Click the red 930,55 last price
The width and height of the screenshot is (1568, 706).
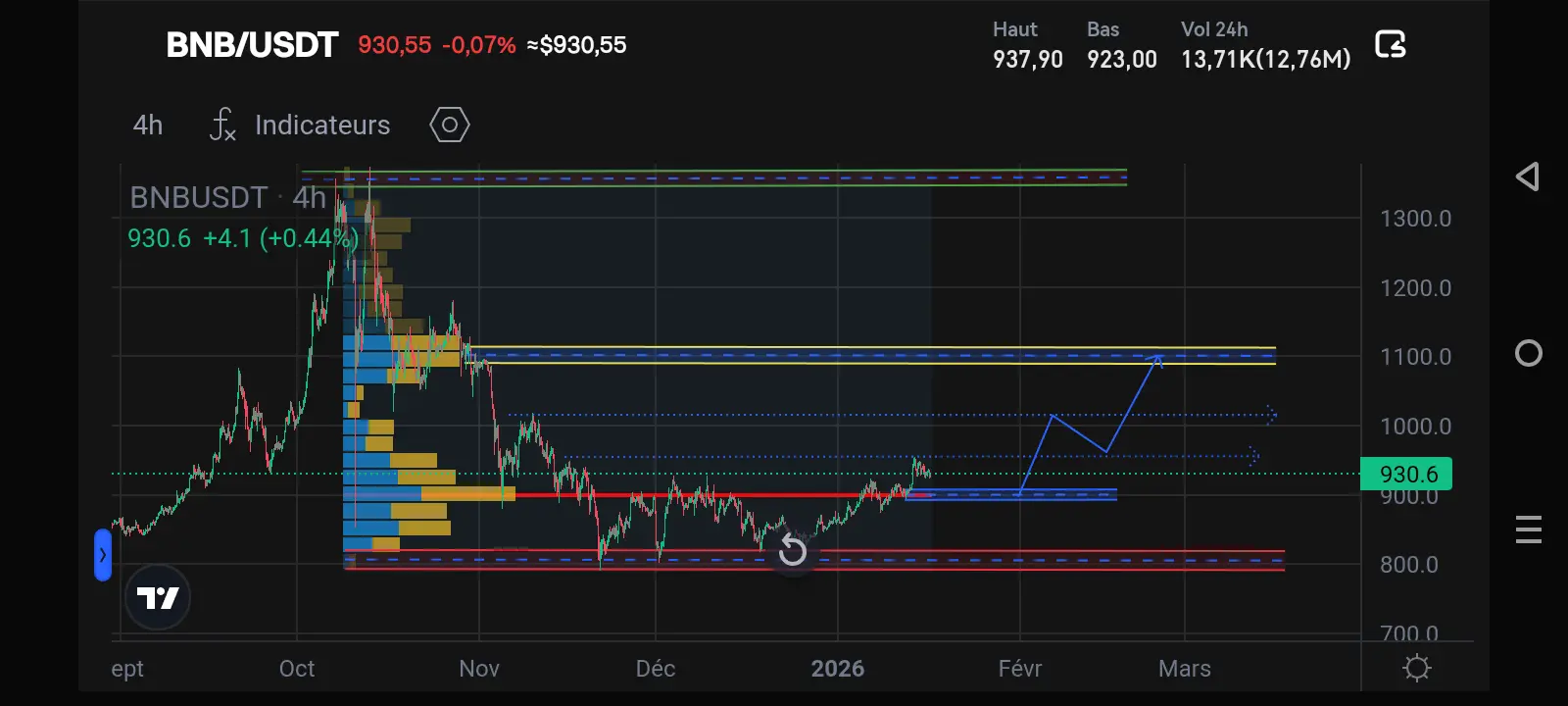tap(394, 45)
